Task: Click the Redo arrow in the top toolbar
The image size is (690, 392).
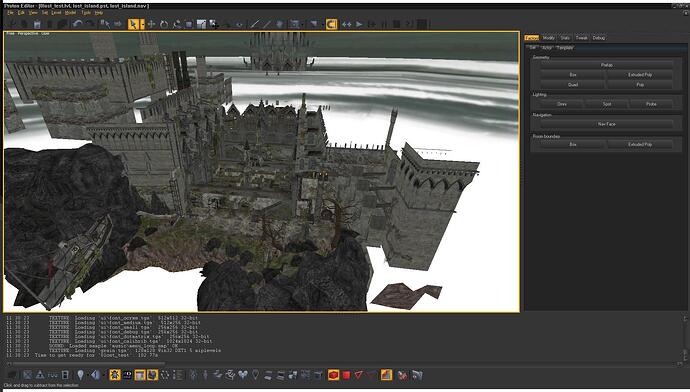Action: [90, 24]
